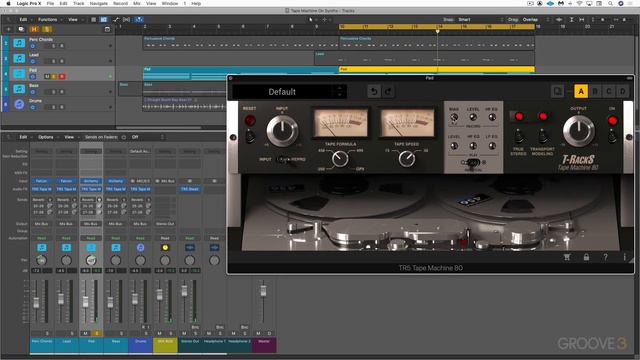Open the Window menu

click(170, 3)
